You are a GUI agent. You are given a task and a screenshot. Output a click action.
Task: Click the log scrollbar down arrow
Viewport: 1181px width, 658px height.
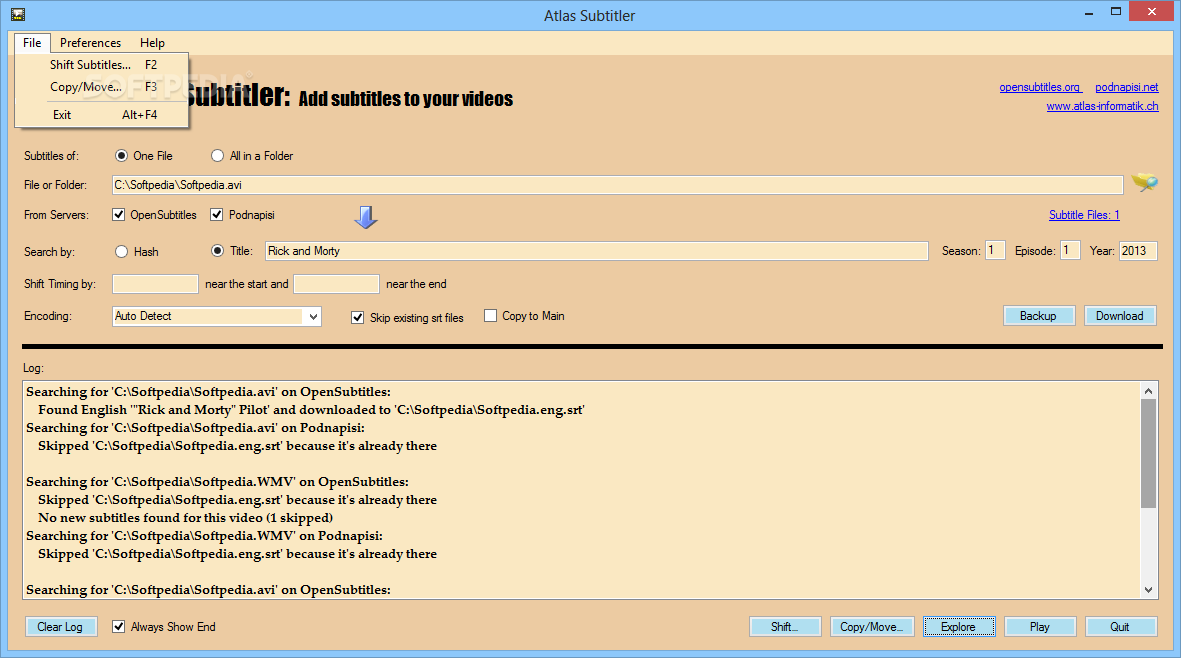pyautogui.click(x=1149, y=590)
